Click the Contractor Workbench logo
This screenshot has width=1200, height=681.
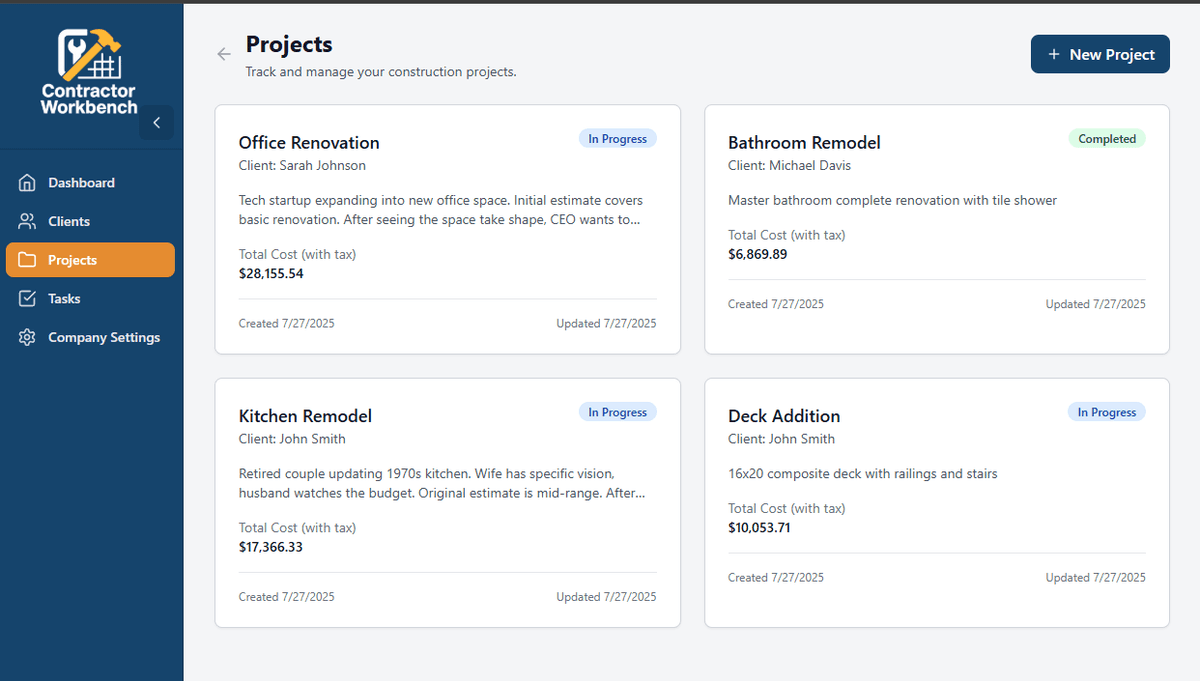(x=88, y=70)
